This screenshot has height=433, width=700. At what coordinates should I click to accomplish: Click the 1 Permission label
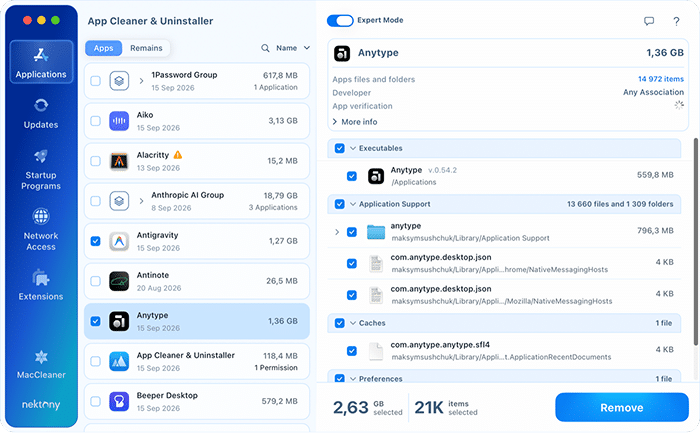point(276,368)
